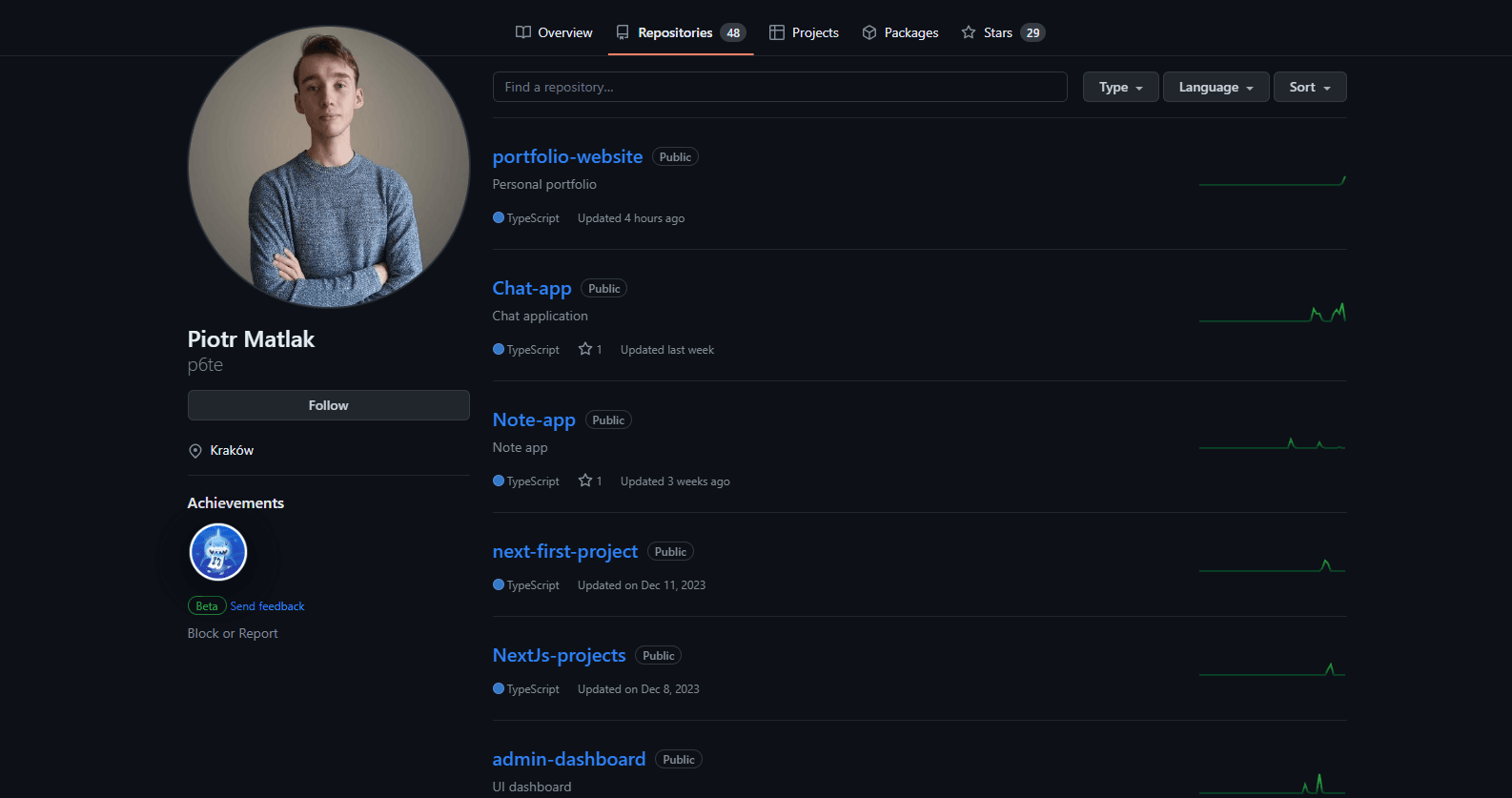
Task: Click TypeScript language dot for NextJs-projects
Action: point(499,688)
